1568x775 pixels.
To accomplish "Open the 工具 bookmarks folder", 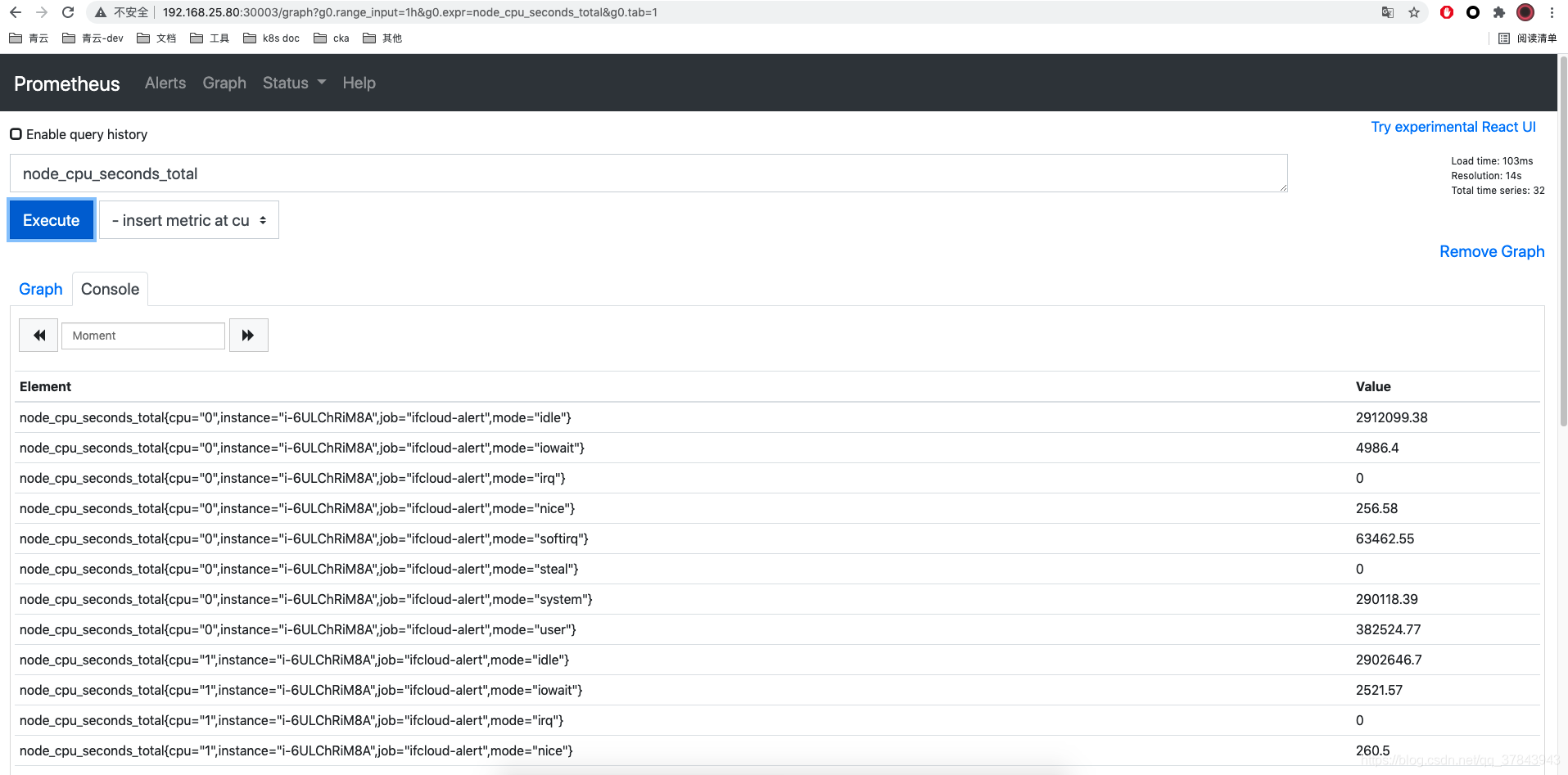I will click(x=210, y=38).
